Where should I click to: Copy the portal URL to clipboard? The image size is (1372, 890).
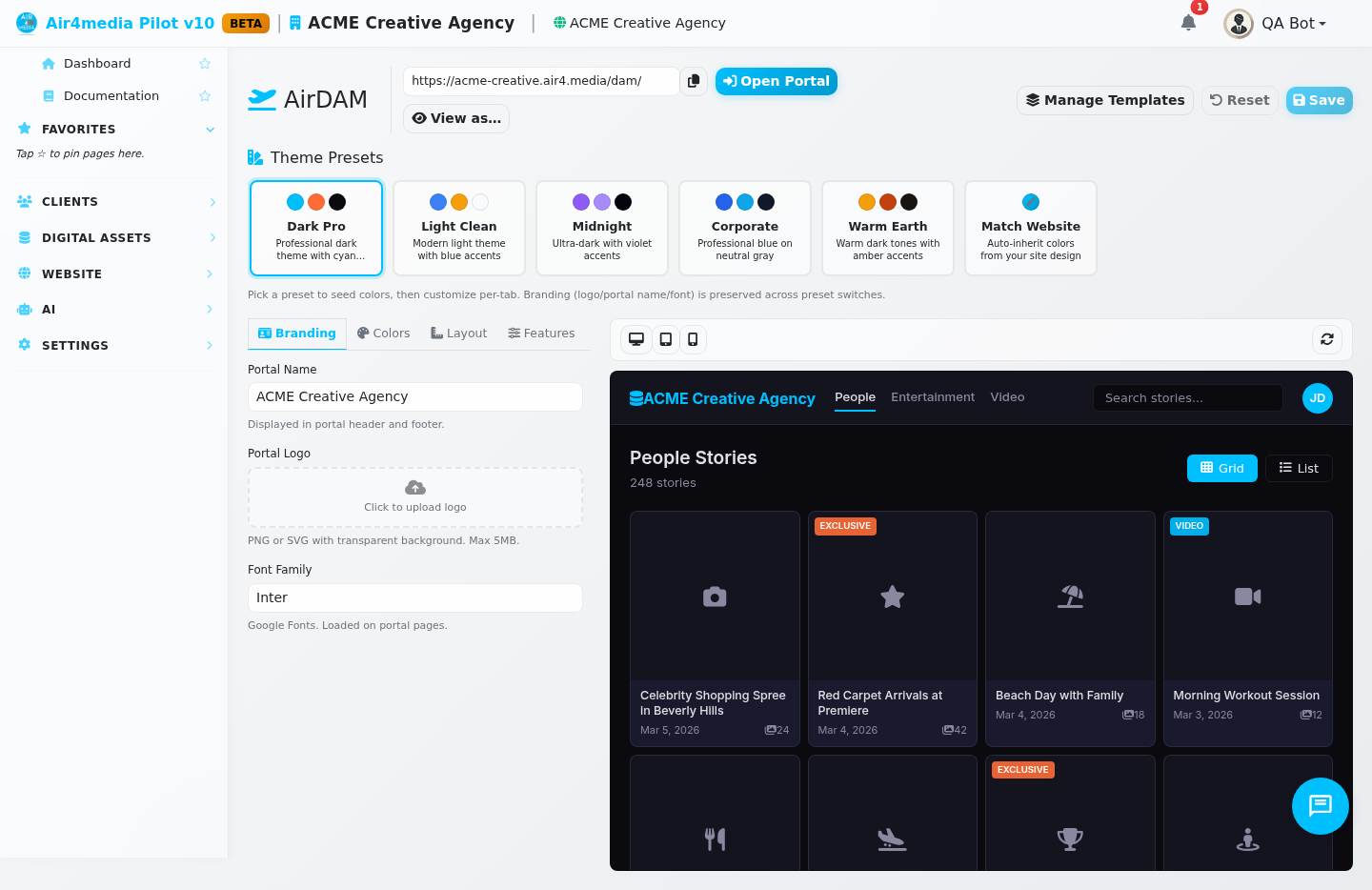[694, 81]
